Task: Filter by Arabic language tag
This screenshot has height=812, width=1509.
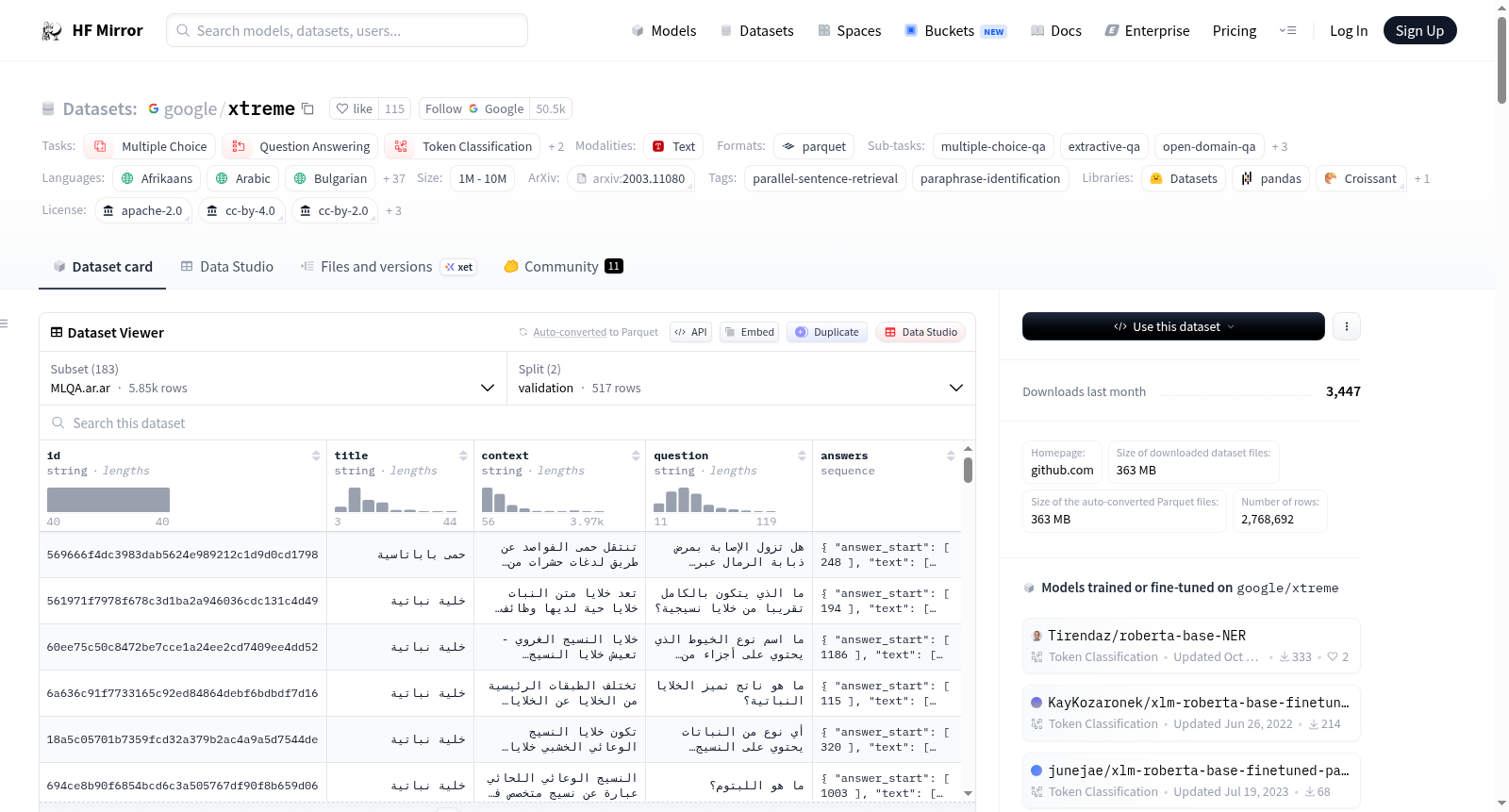Action: 243,178
